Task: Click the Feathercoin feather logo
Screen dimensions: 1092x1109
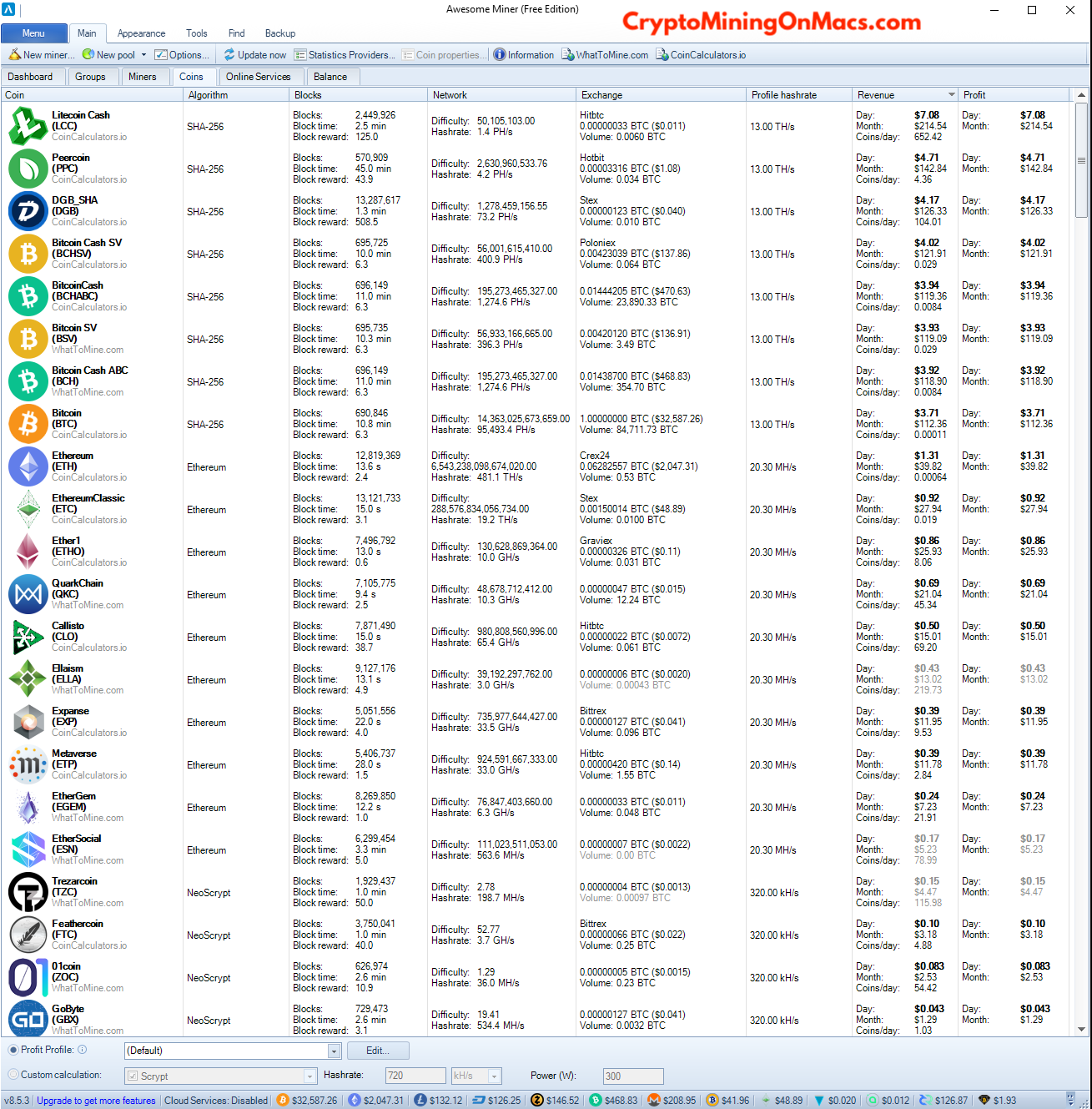Action: (x=28, y=935)
